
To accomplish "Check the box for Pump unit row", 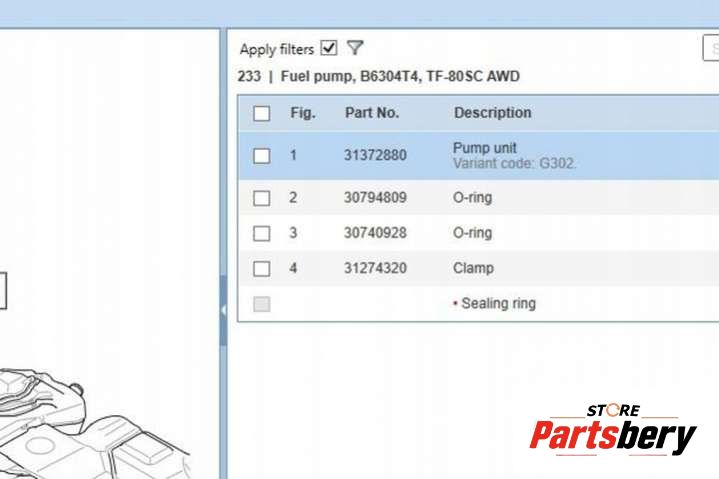I will tap(262, 155).
